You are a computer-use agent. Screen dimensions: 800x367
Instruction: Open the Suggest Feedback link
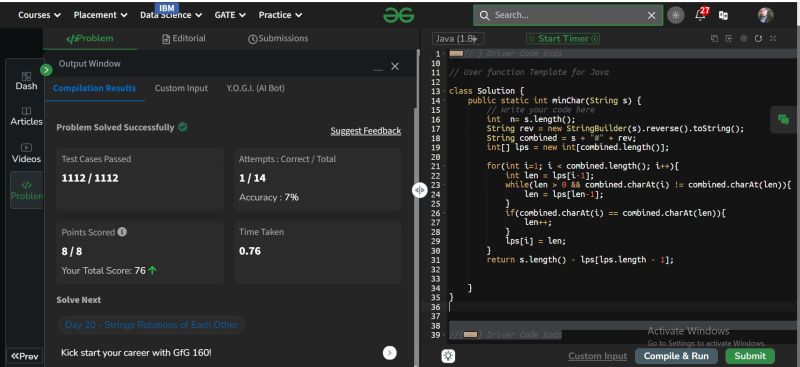(x=365, y=131)
